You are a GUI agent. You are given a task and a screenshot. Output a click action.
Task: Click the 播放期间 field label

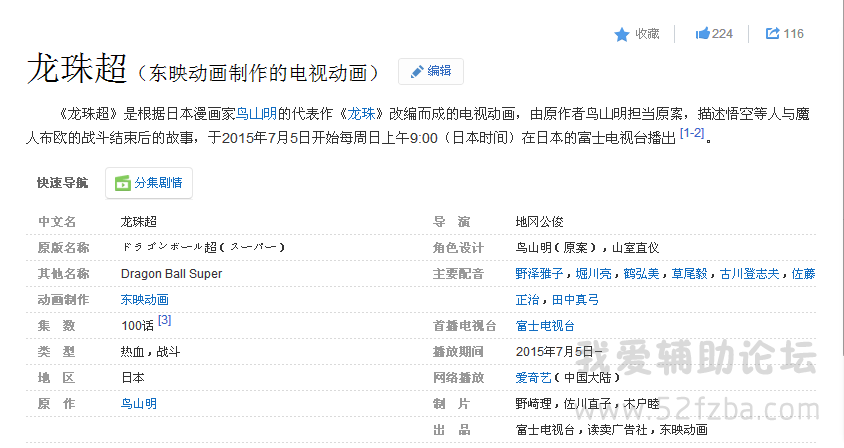(458, 352)
